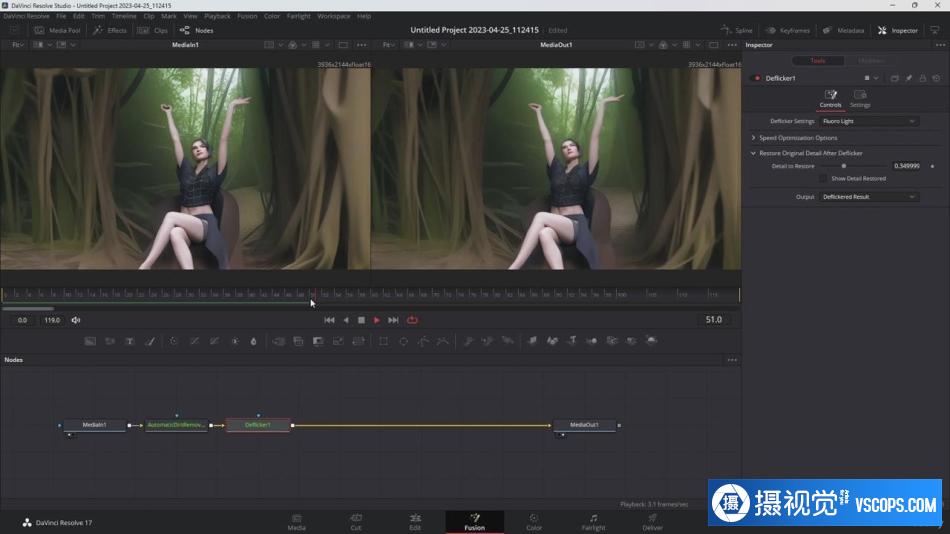Open MediaIn1 viewer options menu

click(362, 45)
